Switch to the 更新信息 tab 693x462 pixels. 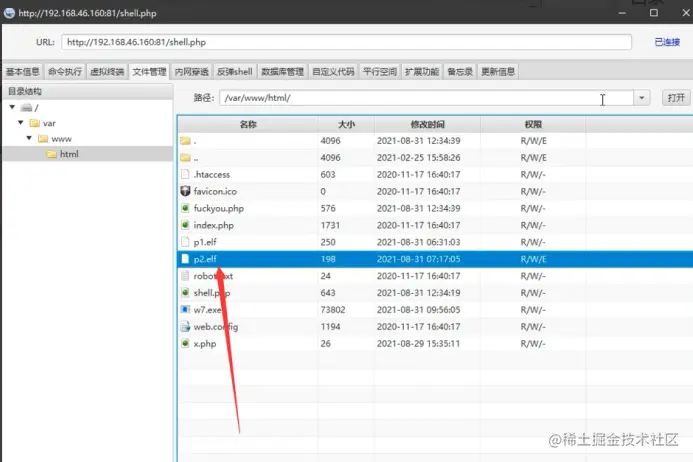click(498, 72)
